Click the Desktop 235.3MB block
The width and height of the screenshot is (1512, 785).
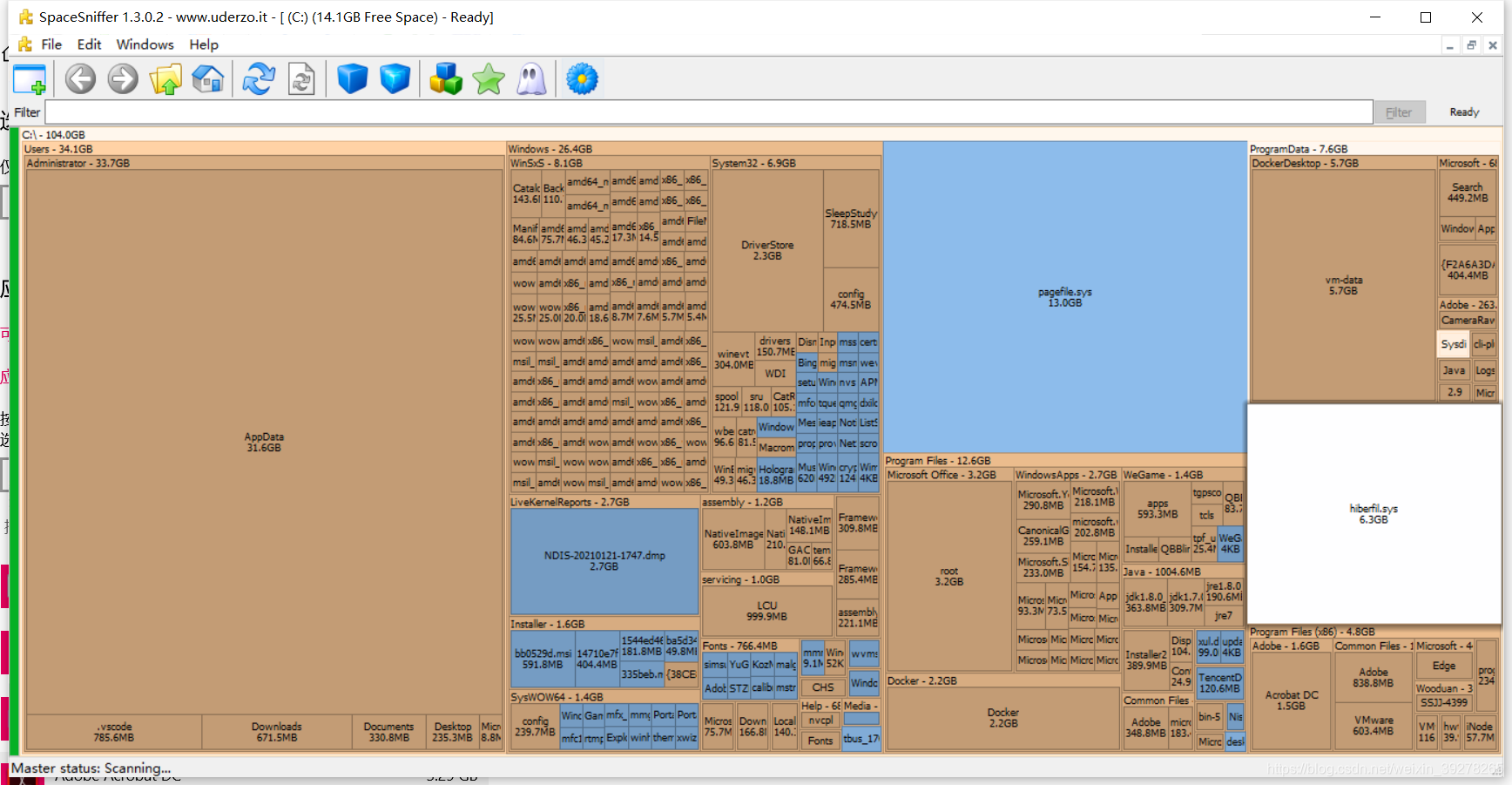(x=453, y=732)
